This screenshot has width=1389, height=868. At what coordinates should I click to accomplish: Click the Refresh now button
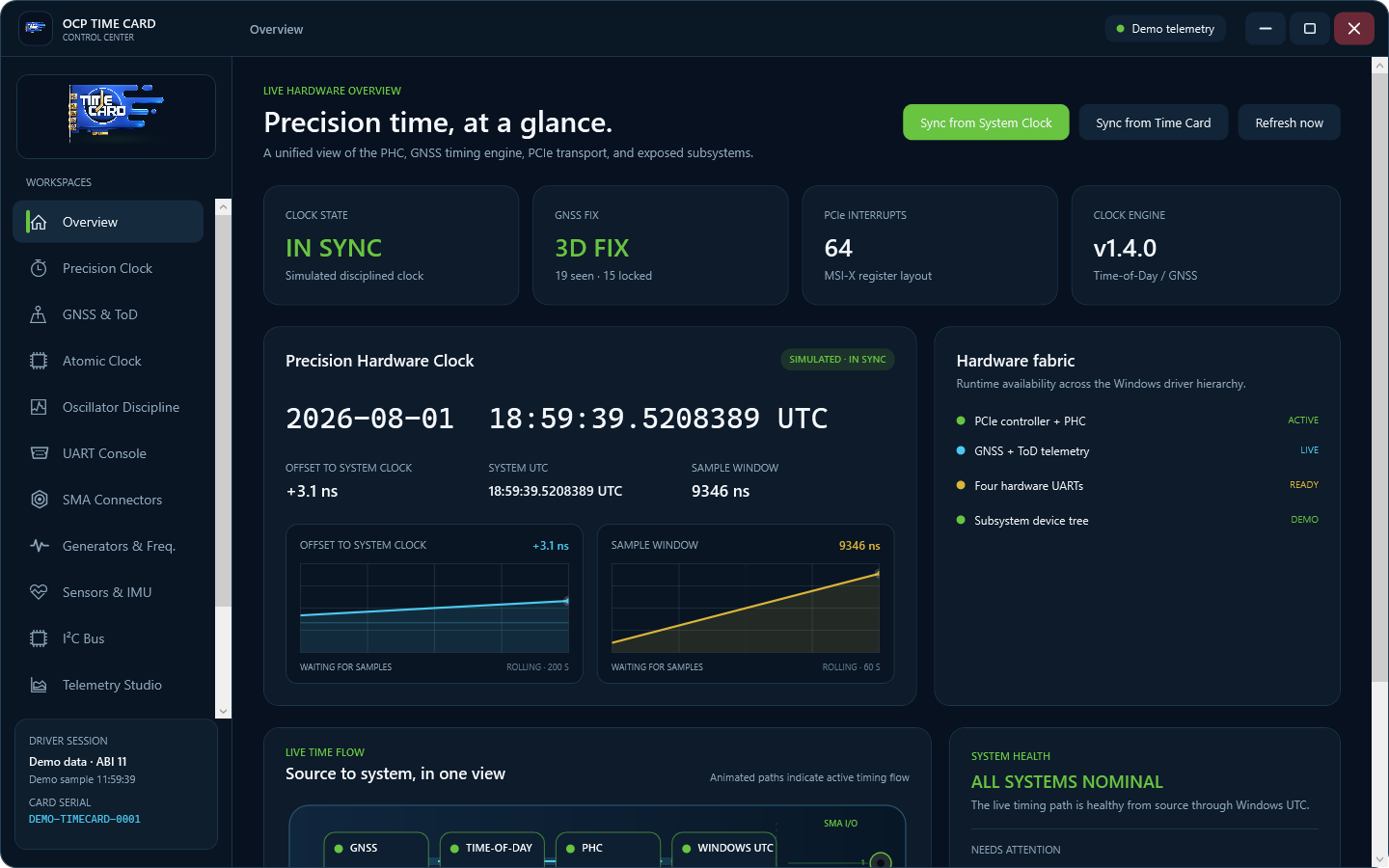[1289, 122]
